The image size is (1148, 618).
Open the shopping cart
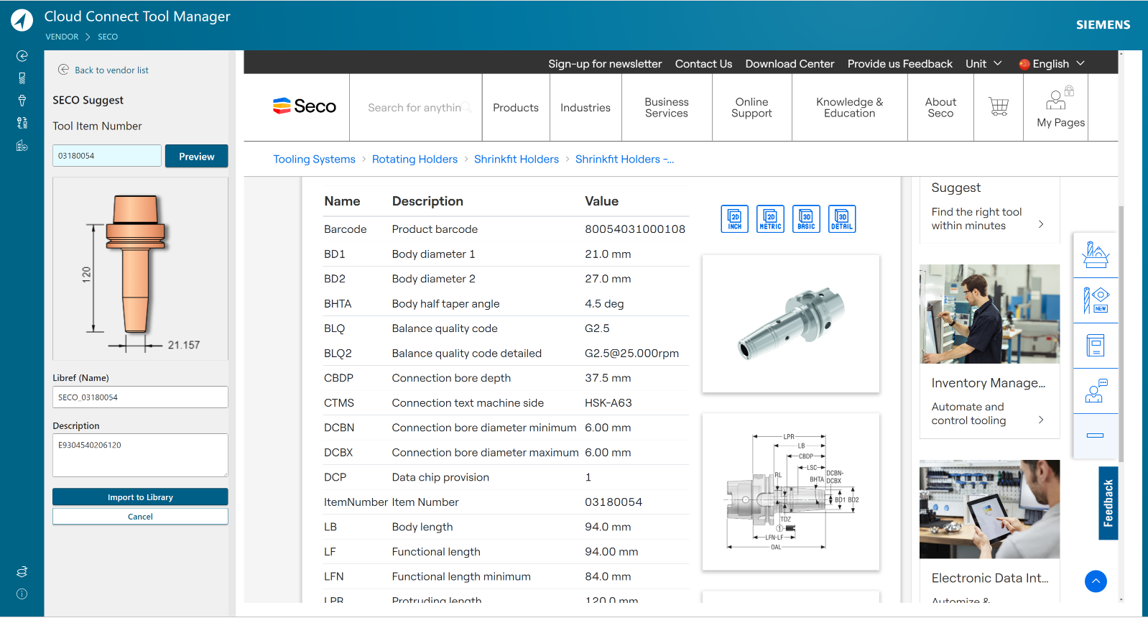pos(998,107)
